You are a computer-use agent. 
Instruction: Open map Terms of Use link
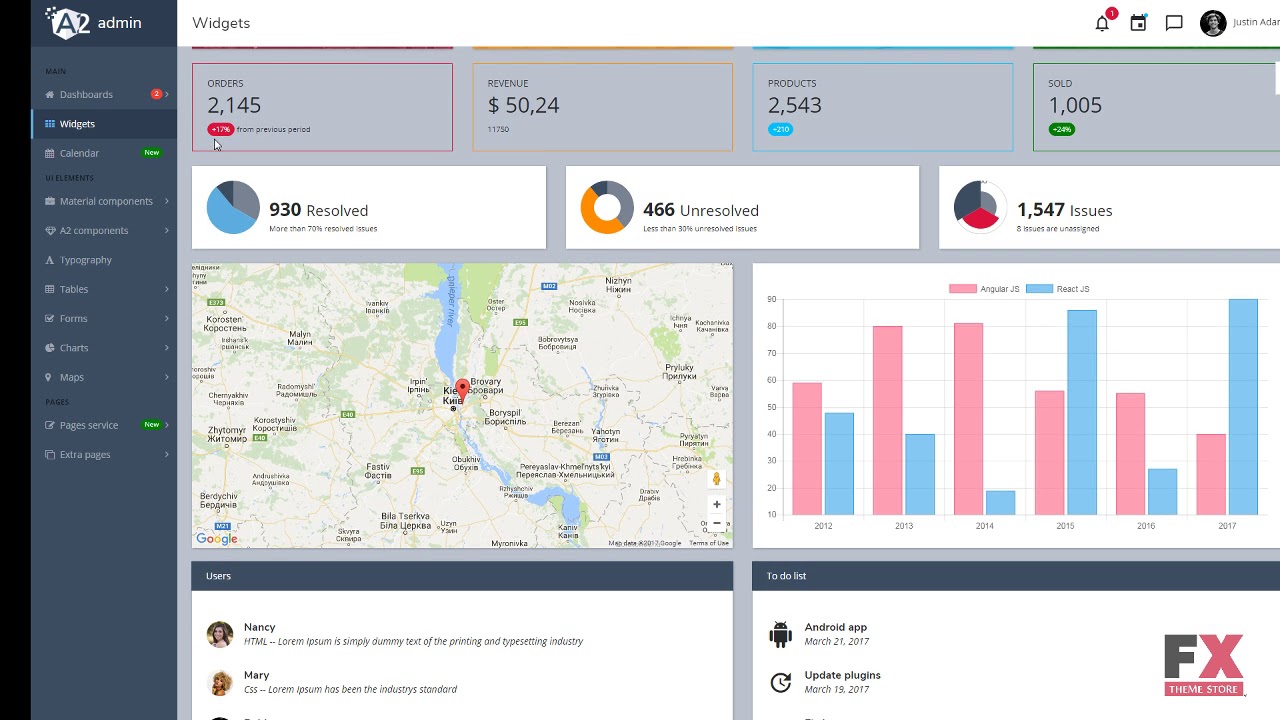click(709, 543)
